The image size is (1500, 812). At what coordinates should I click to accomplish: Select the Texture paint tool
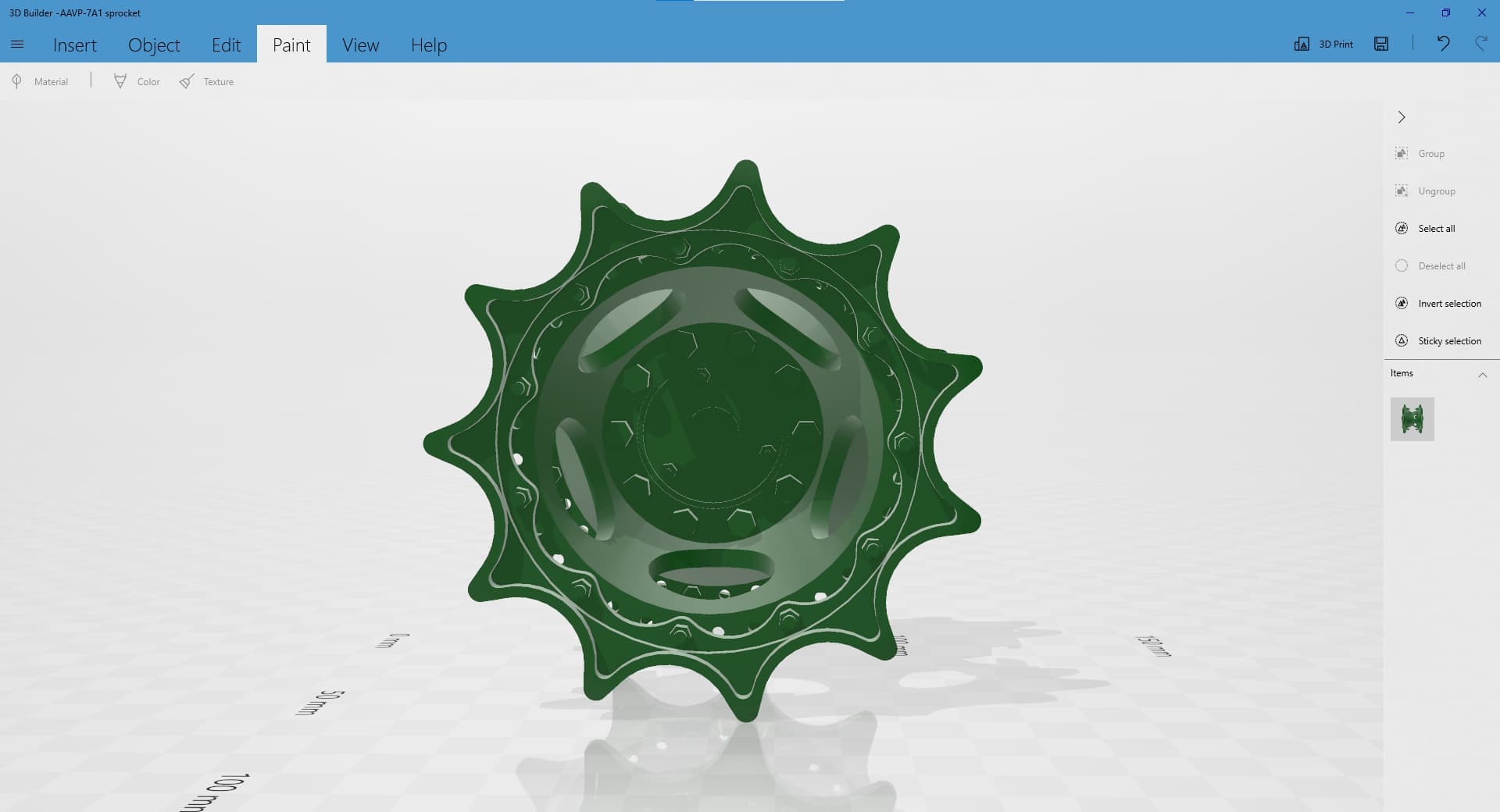point(207,82)
